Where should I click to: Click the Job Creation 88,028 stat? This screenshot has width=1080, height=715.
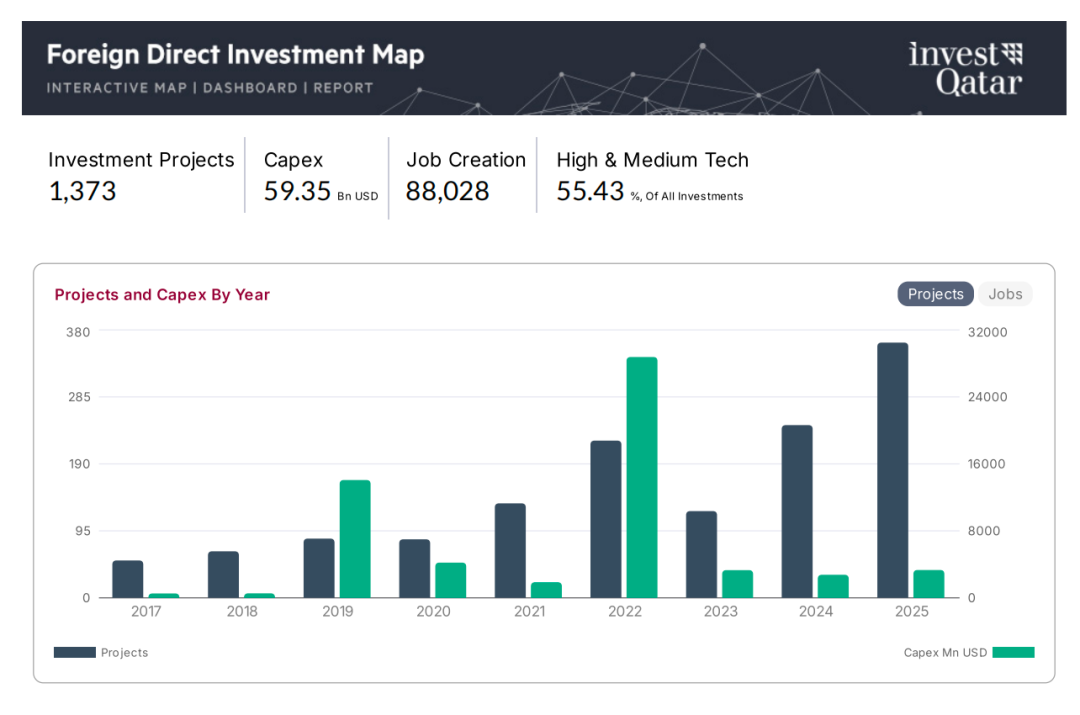click(x=465, y=175)
